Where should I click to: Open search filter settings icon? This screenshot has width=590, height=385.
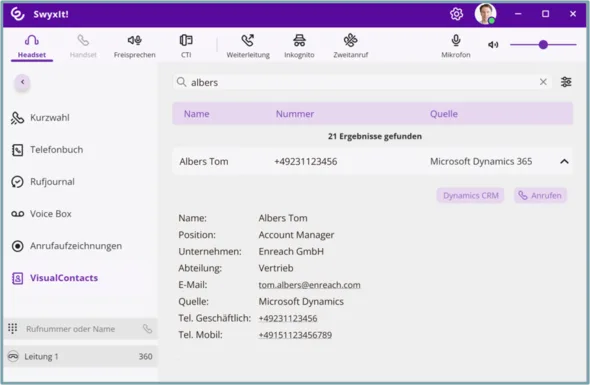point(566,82)
